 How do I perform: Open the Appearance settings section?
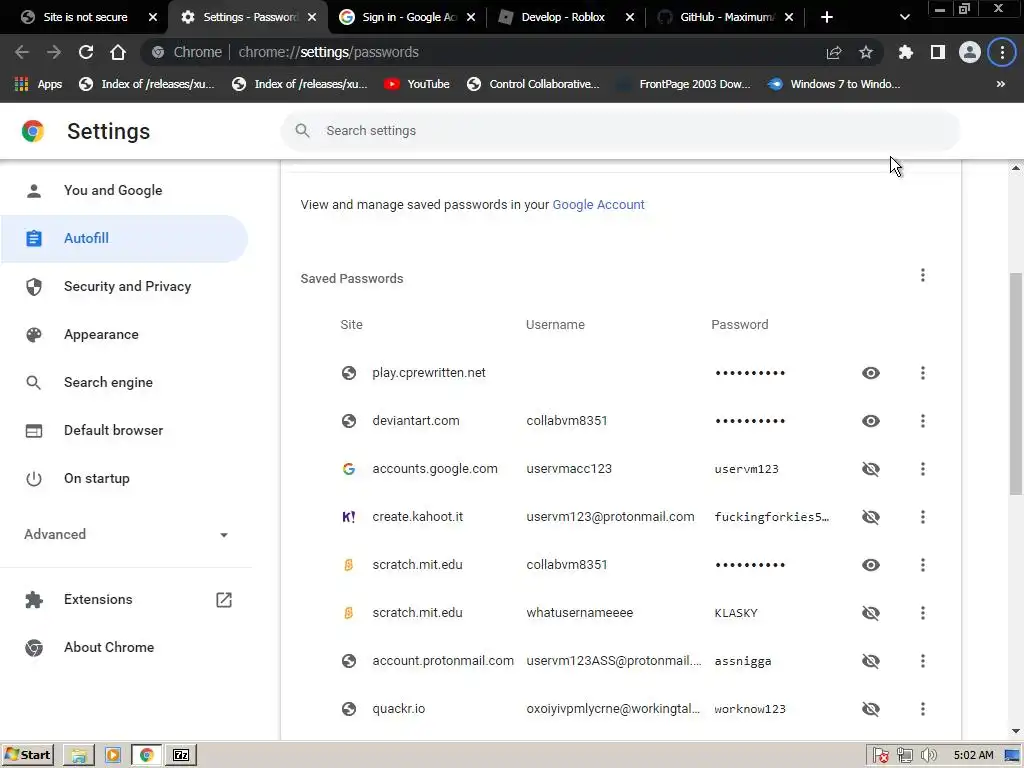coord(124,334)
